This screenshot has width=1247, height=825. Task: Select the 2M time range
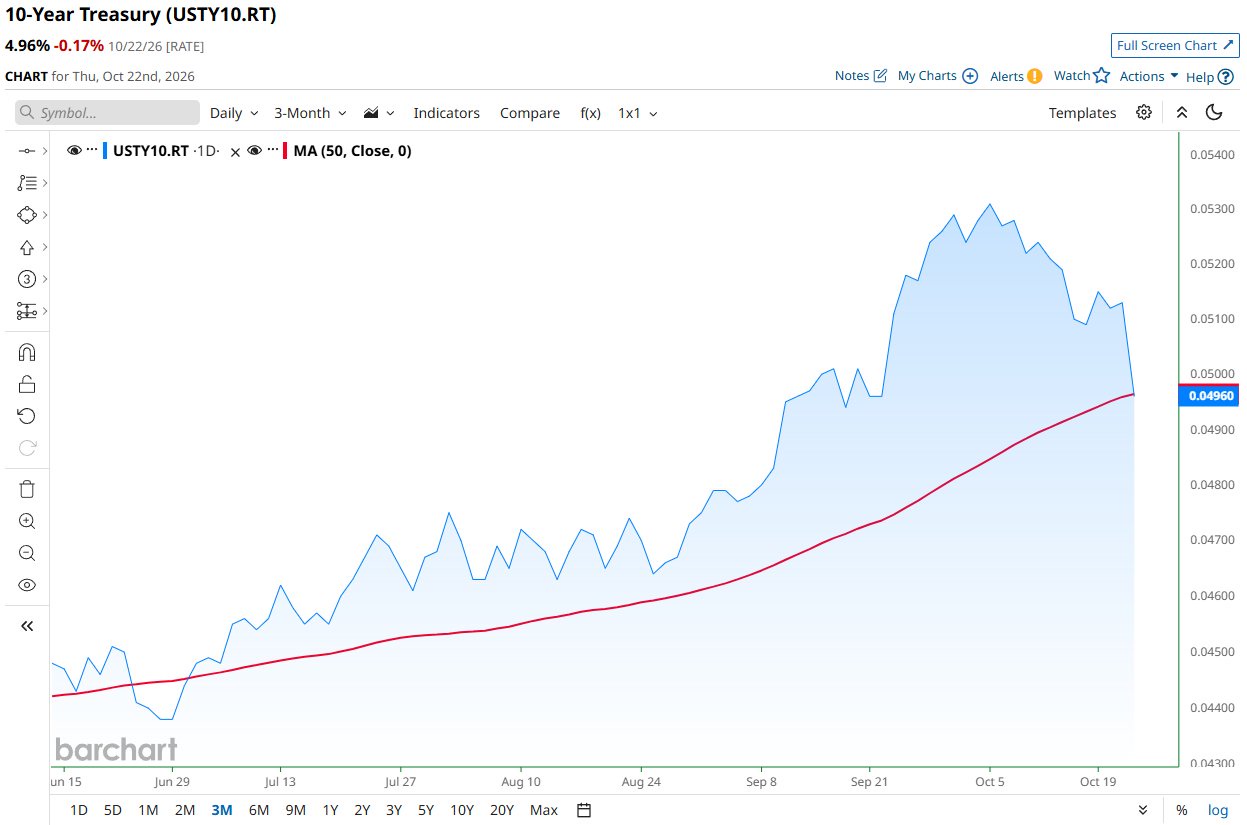(x=185, y=810)
